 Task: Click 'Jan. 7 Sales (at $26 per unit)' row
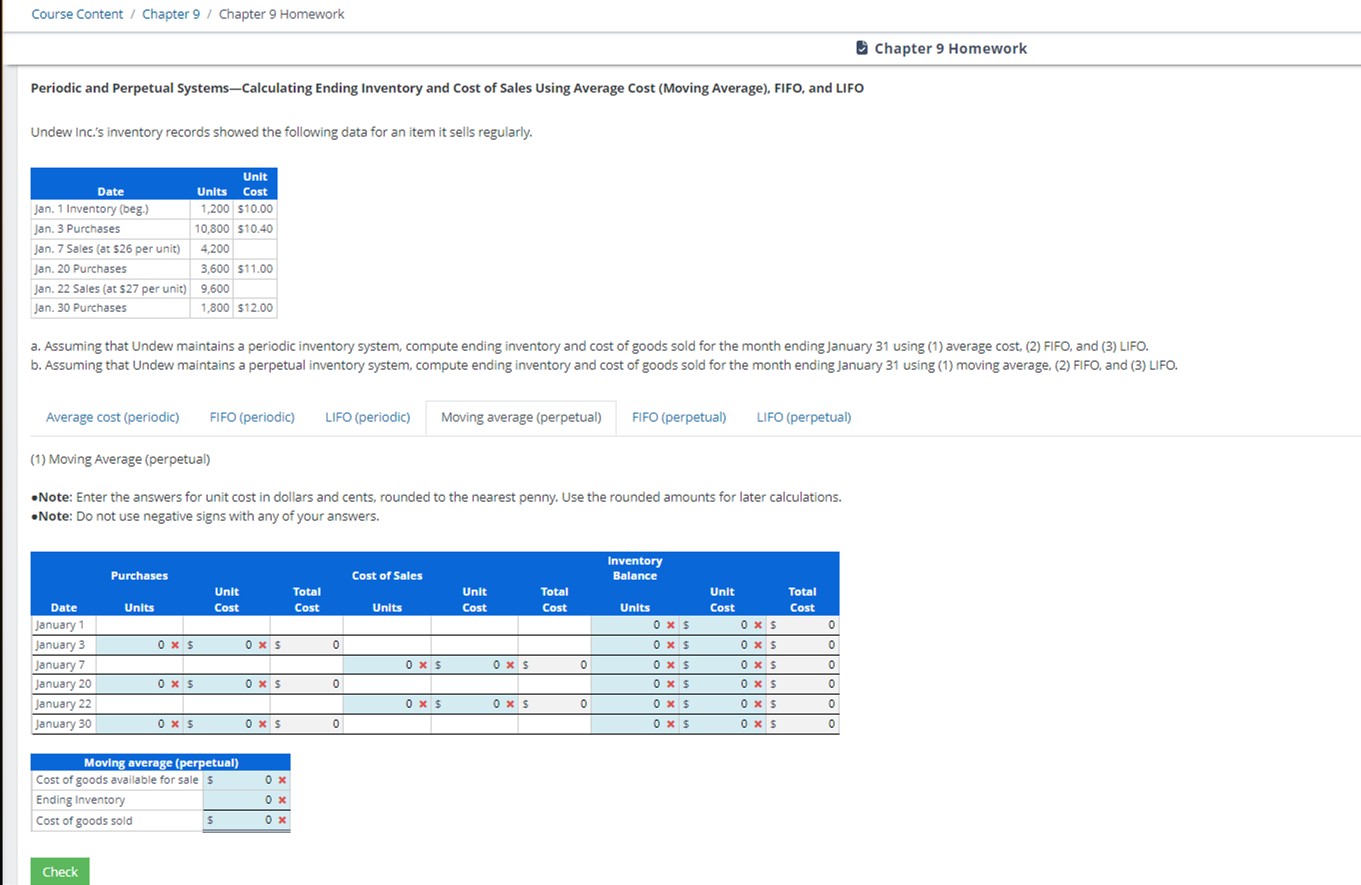point(153,249)
